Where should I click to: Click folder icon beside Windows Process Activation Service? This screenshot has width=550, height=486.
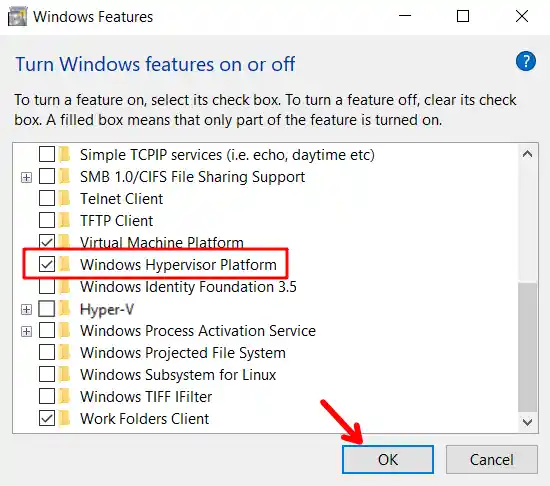click(65, 331)
